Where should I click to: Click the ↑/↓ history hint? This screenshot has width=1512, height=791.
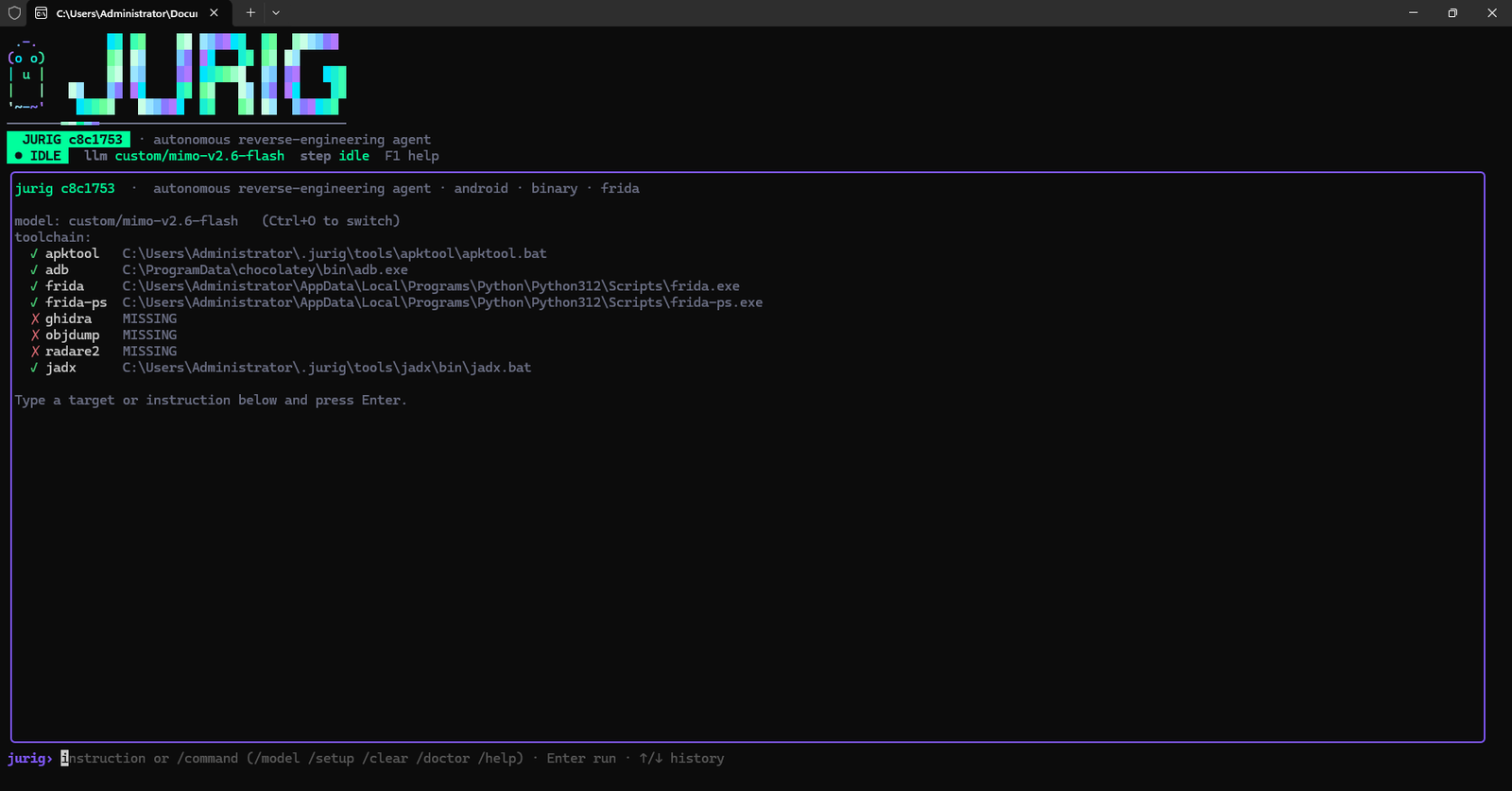(681, 758)
